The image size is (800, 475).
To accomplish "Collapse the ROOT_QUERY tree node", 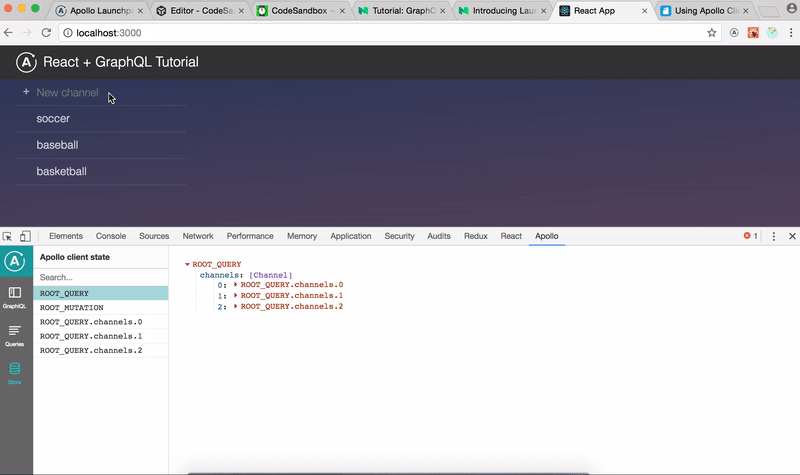I will pos(187,264).
